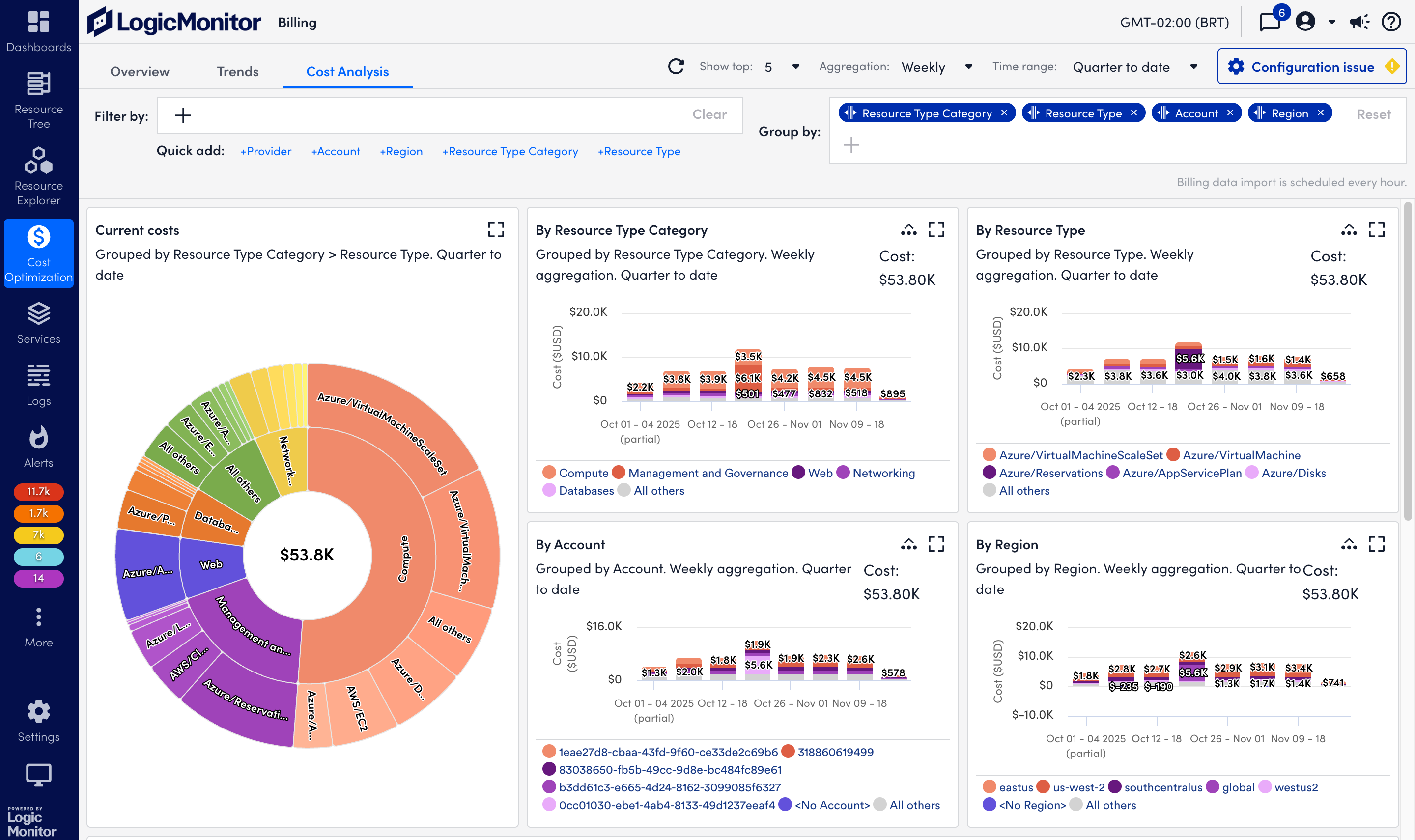Expand By Resource Type Category widget fullscreen

pyautogui.click(x=936, y=229)
